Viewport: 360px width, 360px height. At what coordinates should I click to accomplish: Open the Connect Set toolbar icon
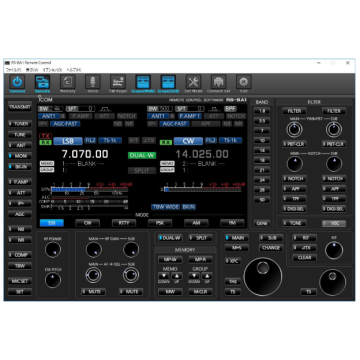coord(219,82)
